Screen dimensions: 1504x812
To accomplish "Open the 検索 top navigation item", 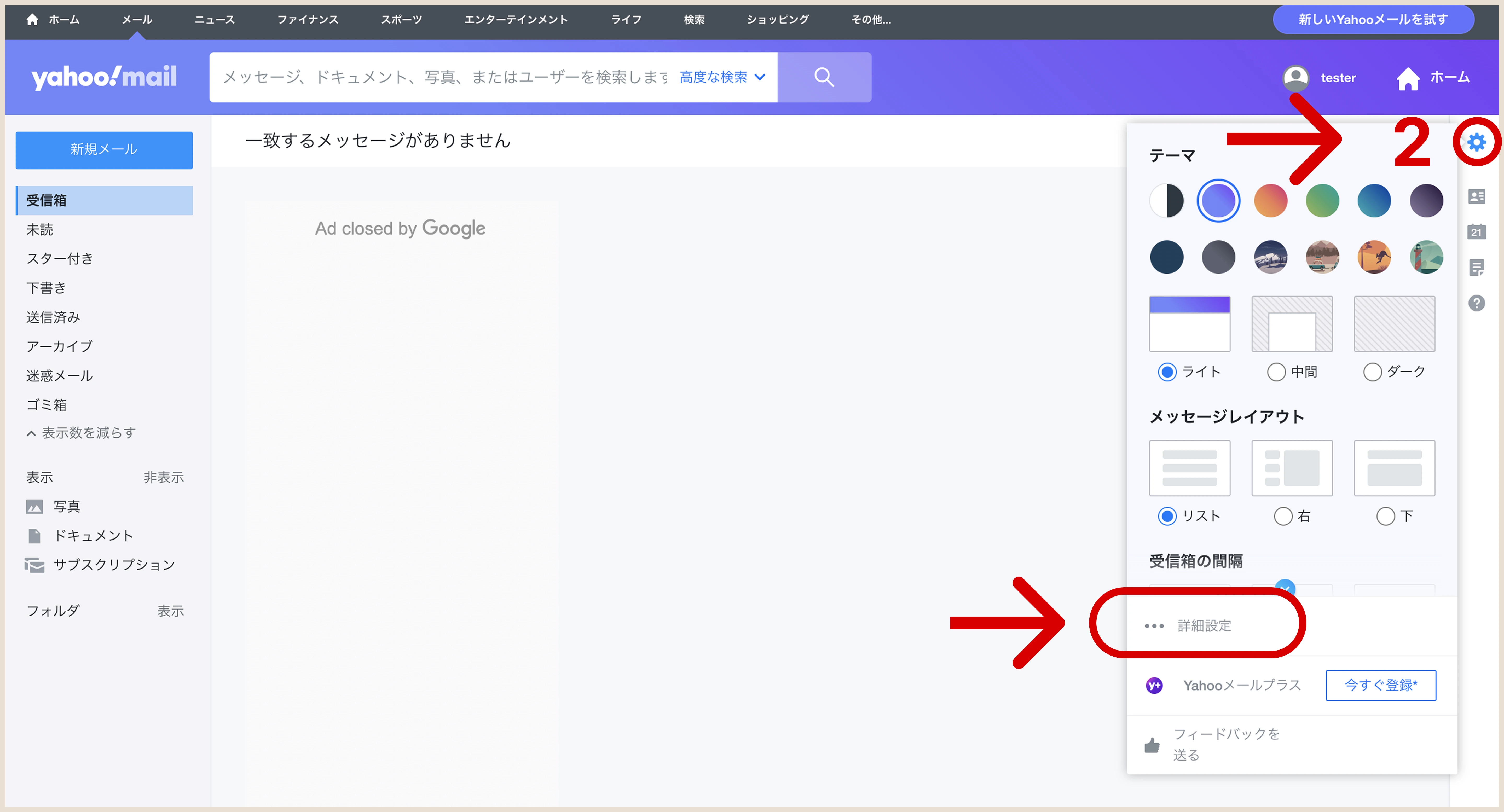I will coord(694,19).
